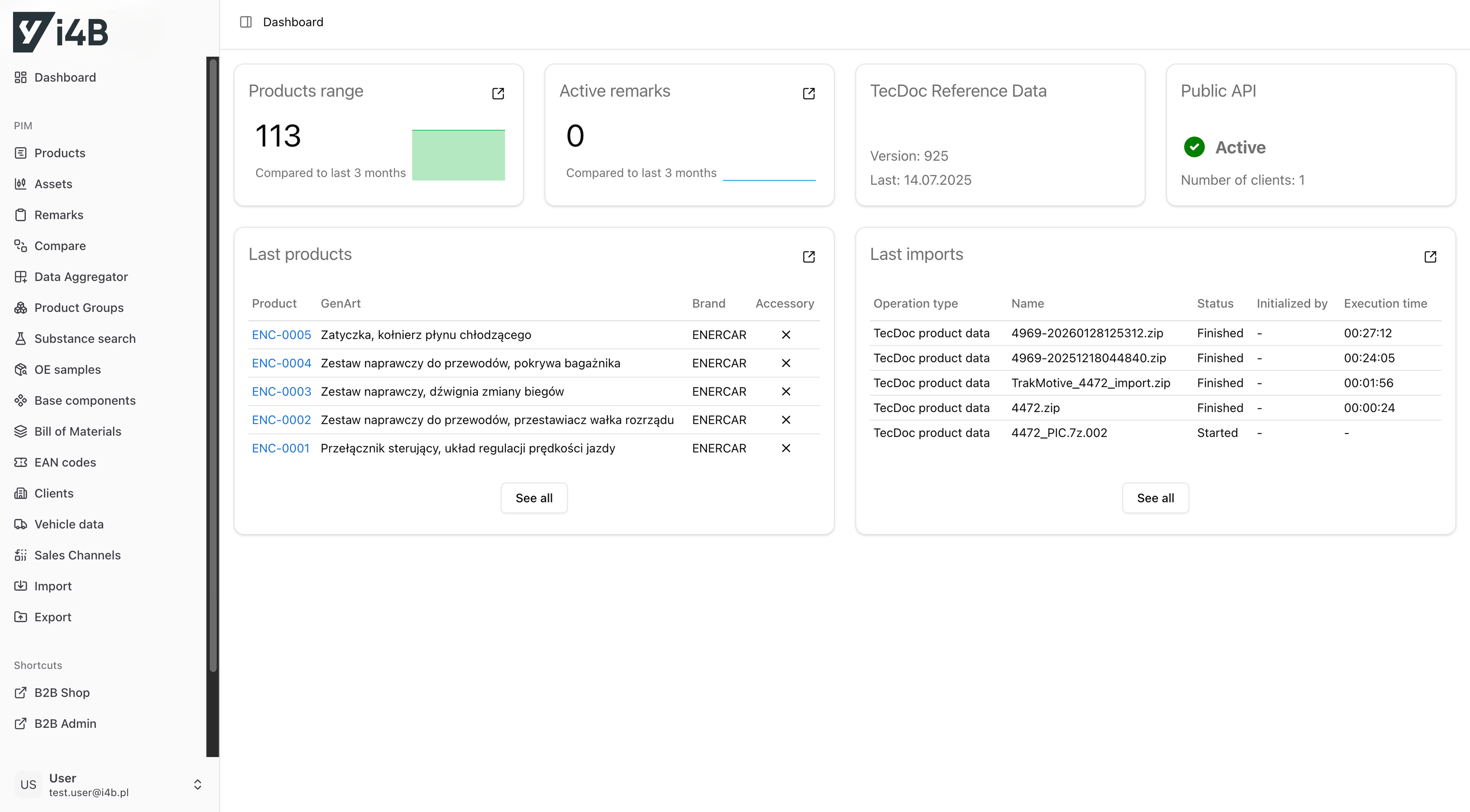Click the Dashboard grid icon in sidebar
Image resolution: width=1470 pixels, height=812 pixels.
click(x=21, y=78)
